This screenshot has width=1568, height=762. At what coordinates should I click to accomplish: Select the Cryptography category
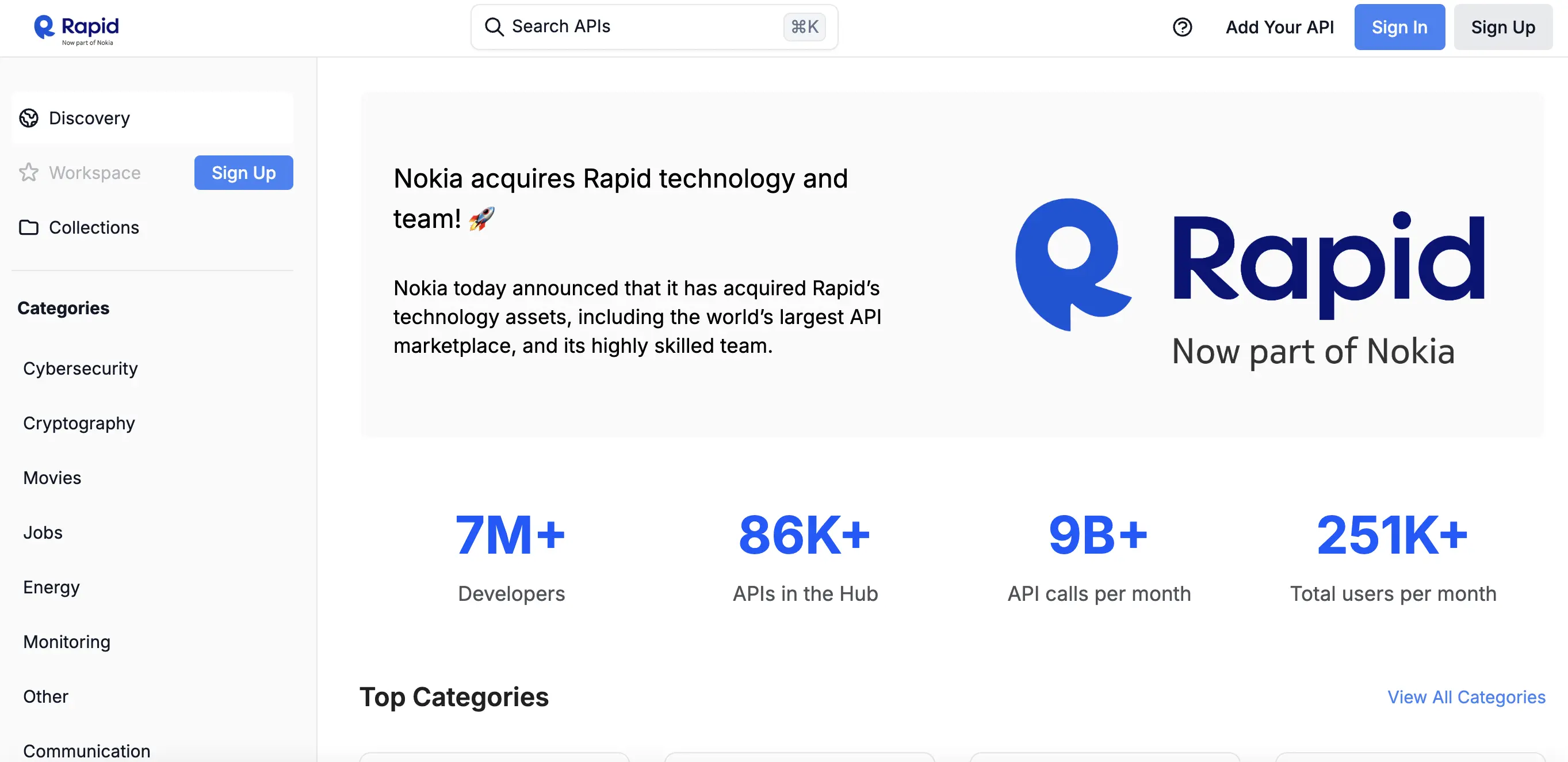tap(79, 424)
